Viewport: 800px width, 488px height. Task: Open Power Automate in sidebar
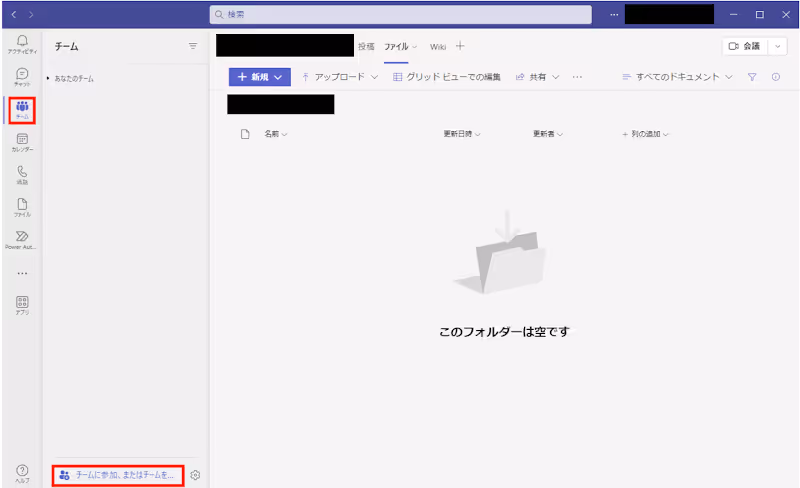[x=22, y=240]
